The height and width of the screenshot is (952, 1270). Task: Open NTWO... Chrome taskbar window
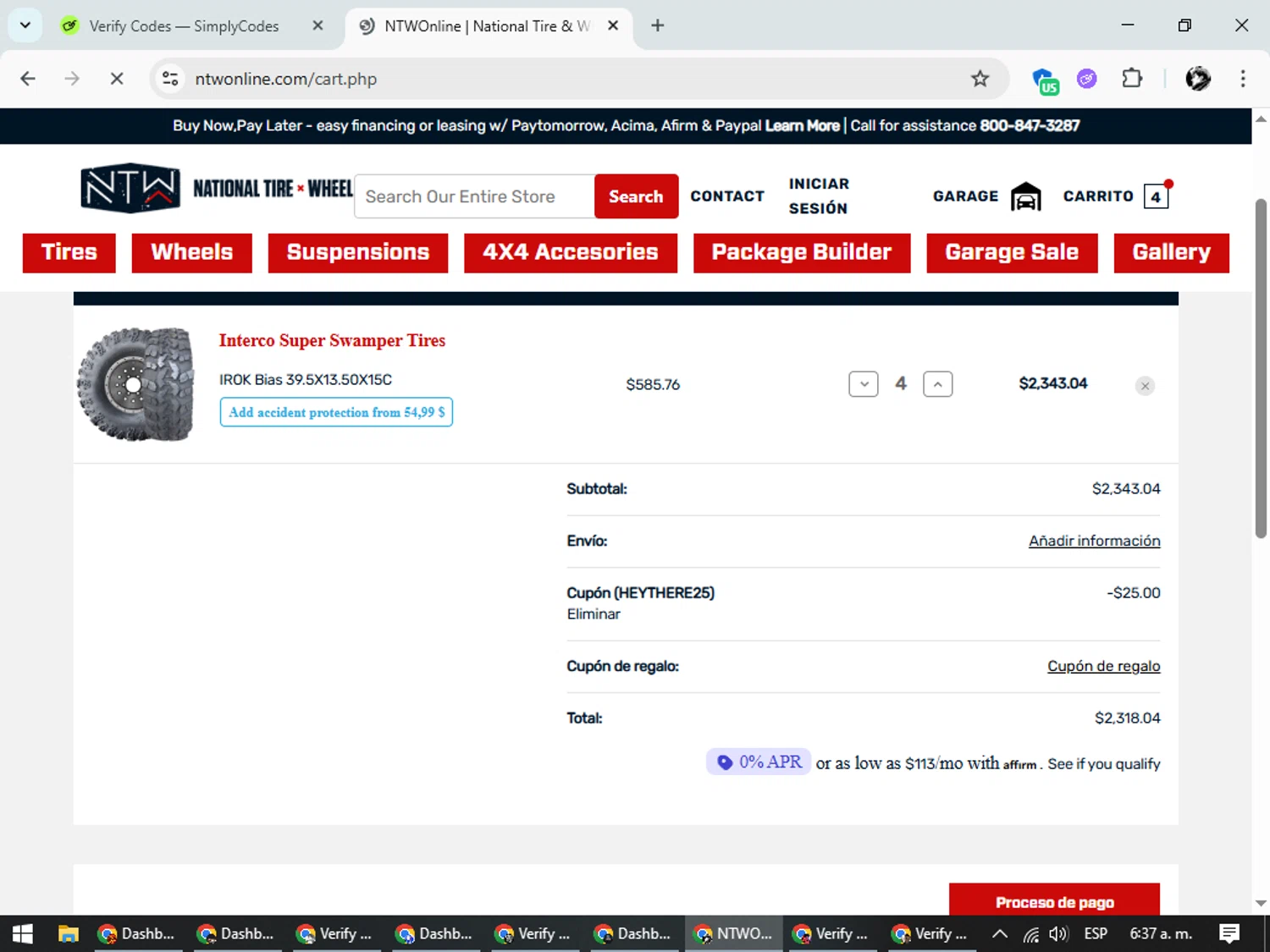[x=733, y=933]
